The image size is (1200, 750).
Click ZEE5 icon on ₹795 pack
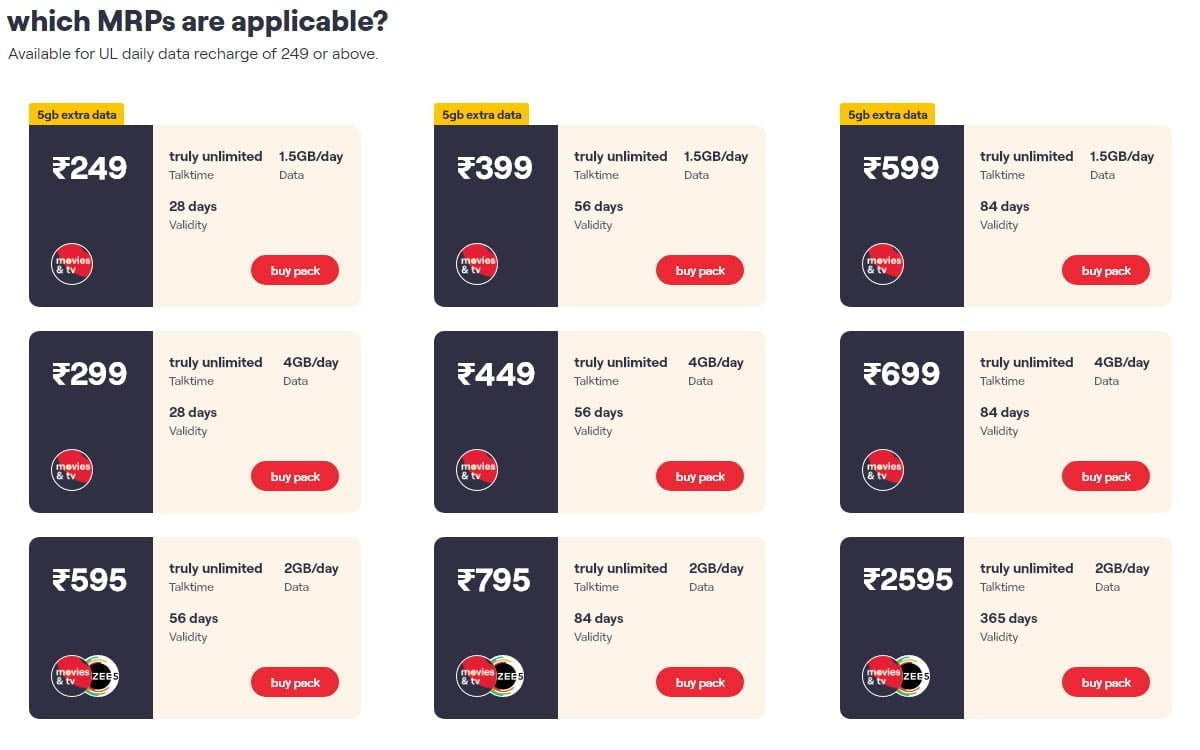click(x=508, y=676)
